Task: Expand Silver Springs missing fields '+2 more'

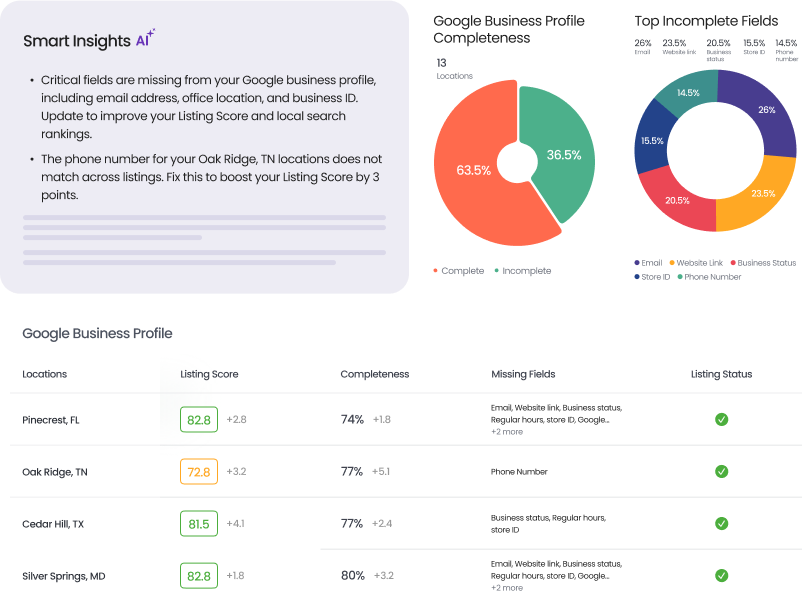Action: click(507, 588)
